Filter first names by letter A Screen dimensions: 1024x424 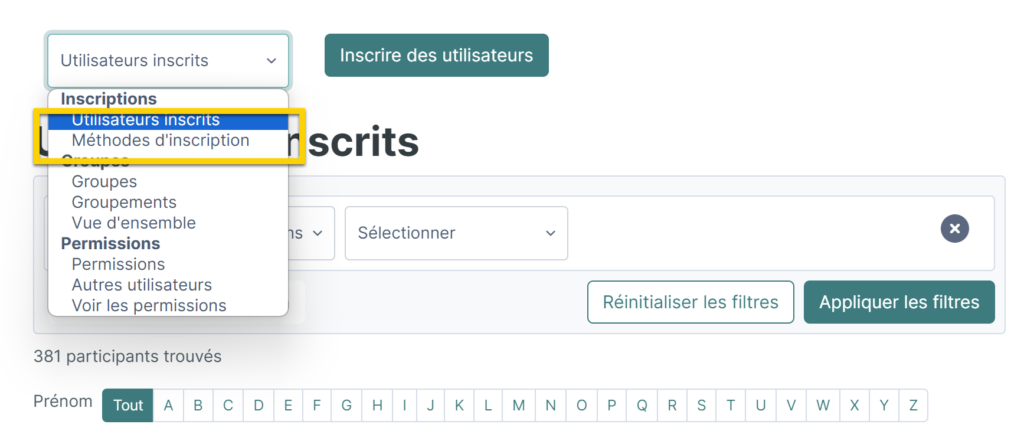[x=168, y=405]
